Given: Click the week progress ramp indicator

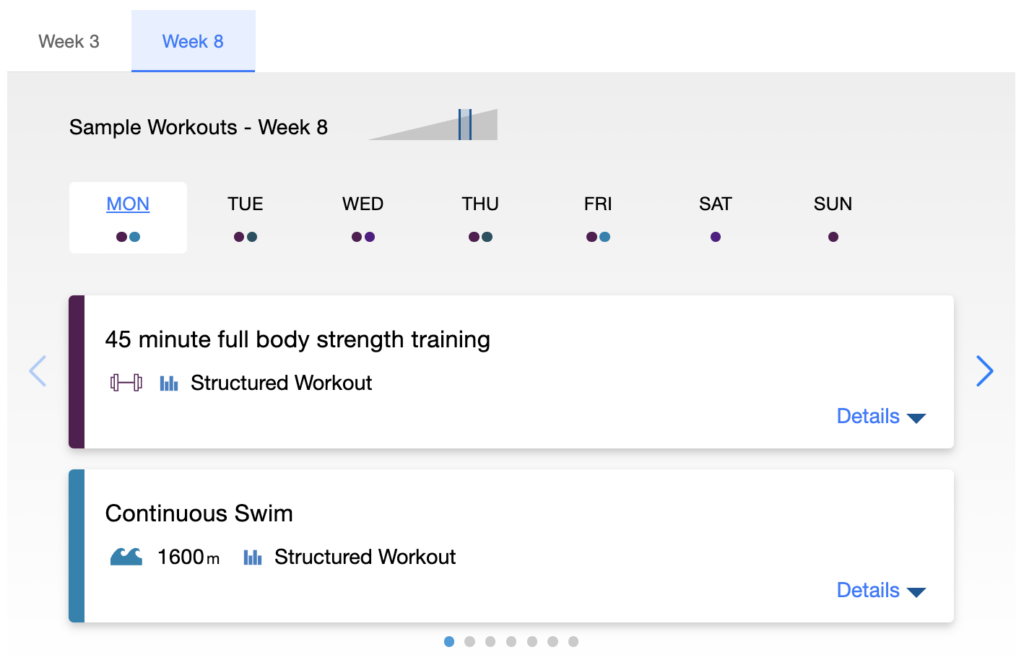Looking at the screenshot, I should pyautogui.click(x=435, y=126).
